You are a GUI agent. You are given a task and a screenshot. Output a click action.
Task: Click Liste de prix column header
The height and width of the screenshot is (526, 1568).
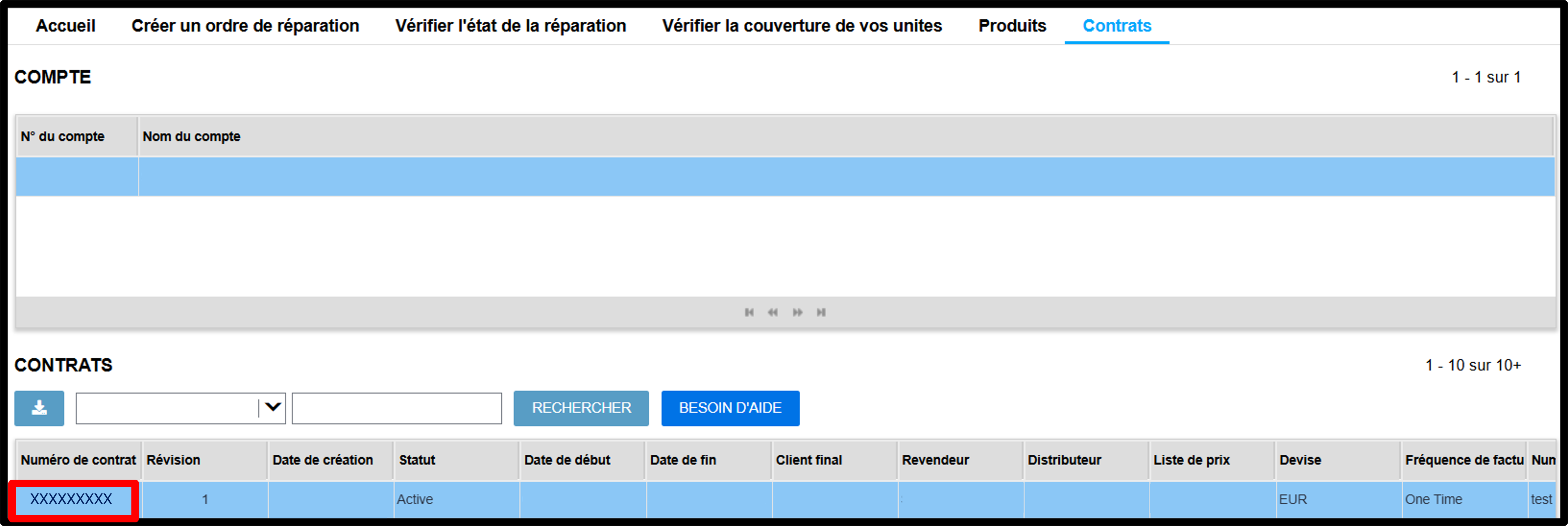[1212, 460]
